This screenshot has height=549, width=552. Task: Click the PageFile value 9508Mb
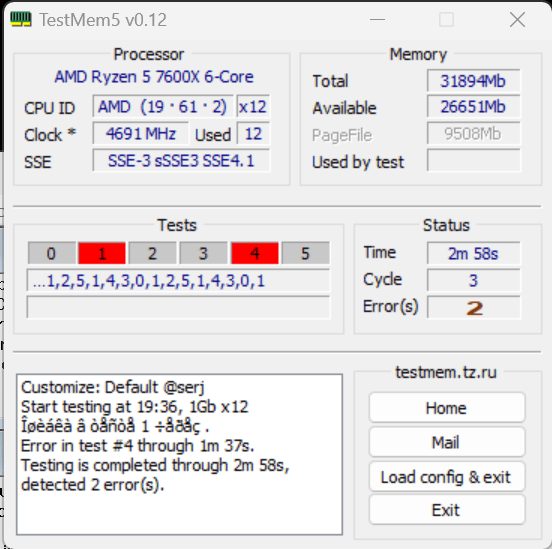click(473, 133)
